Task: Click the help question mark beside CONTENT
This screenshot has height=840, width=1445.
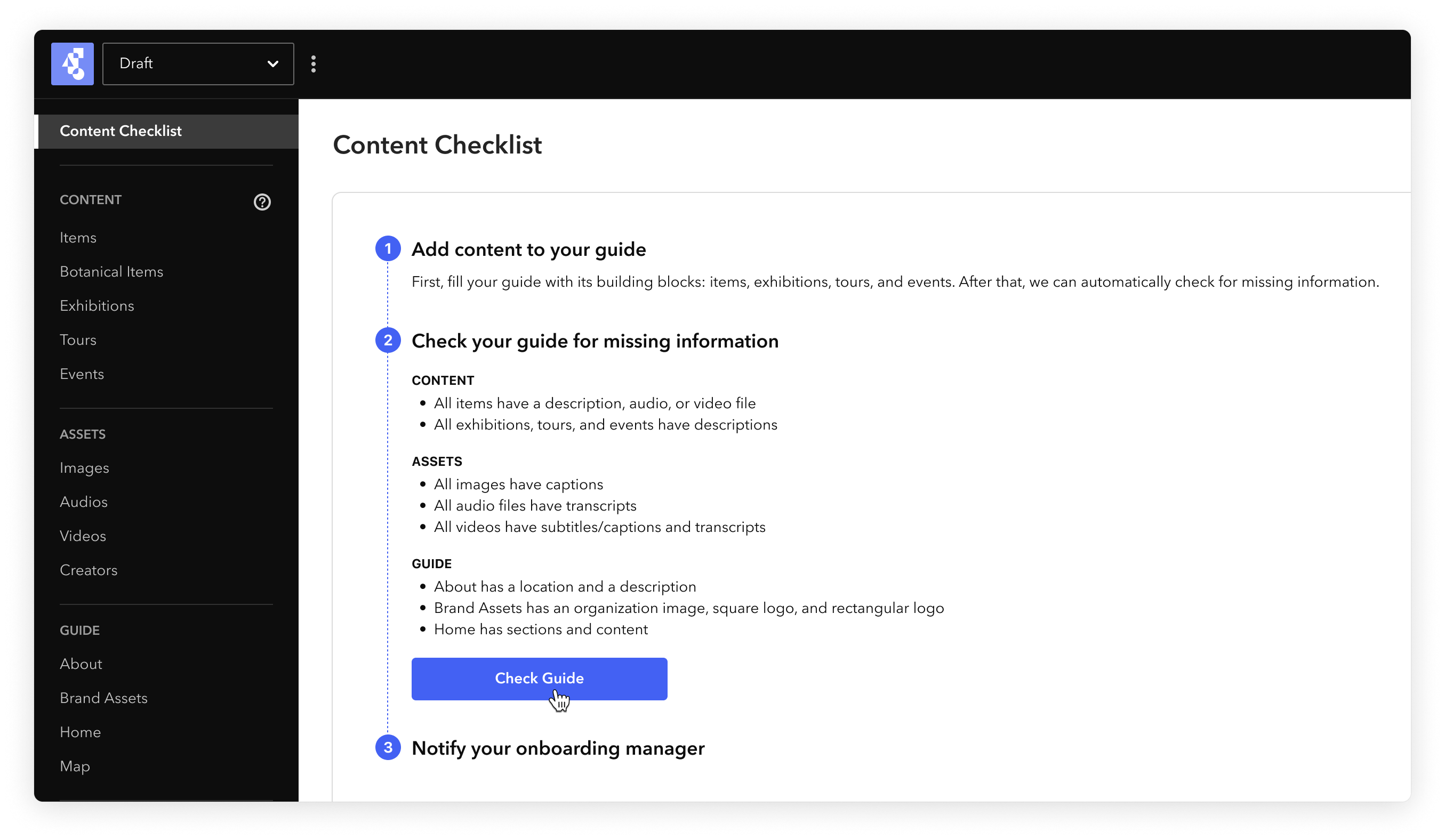Action: tap(262, 201)
